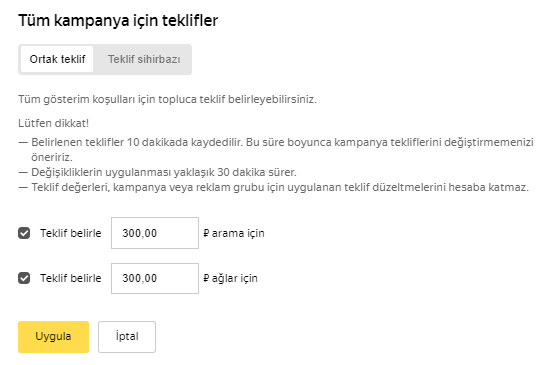
Task: Switch to the Ortak teklif tab
Action: 57,59
